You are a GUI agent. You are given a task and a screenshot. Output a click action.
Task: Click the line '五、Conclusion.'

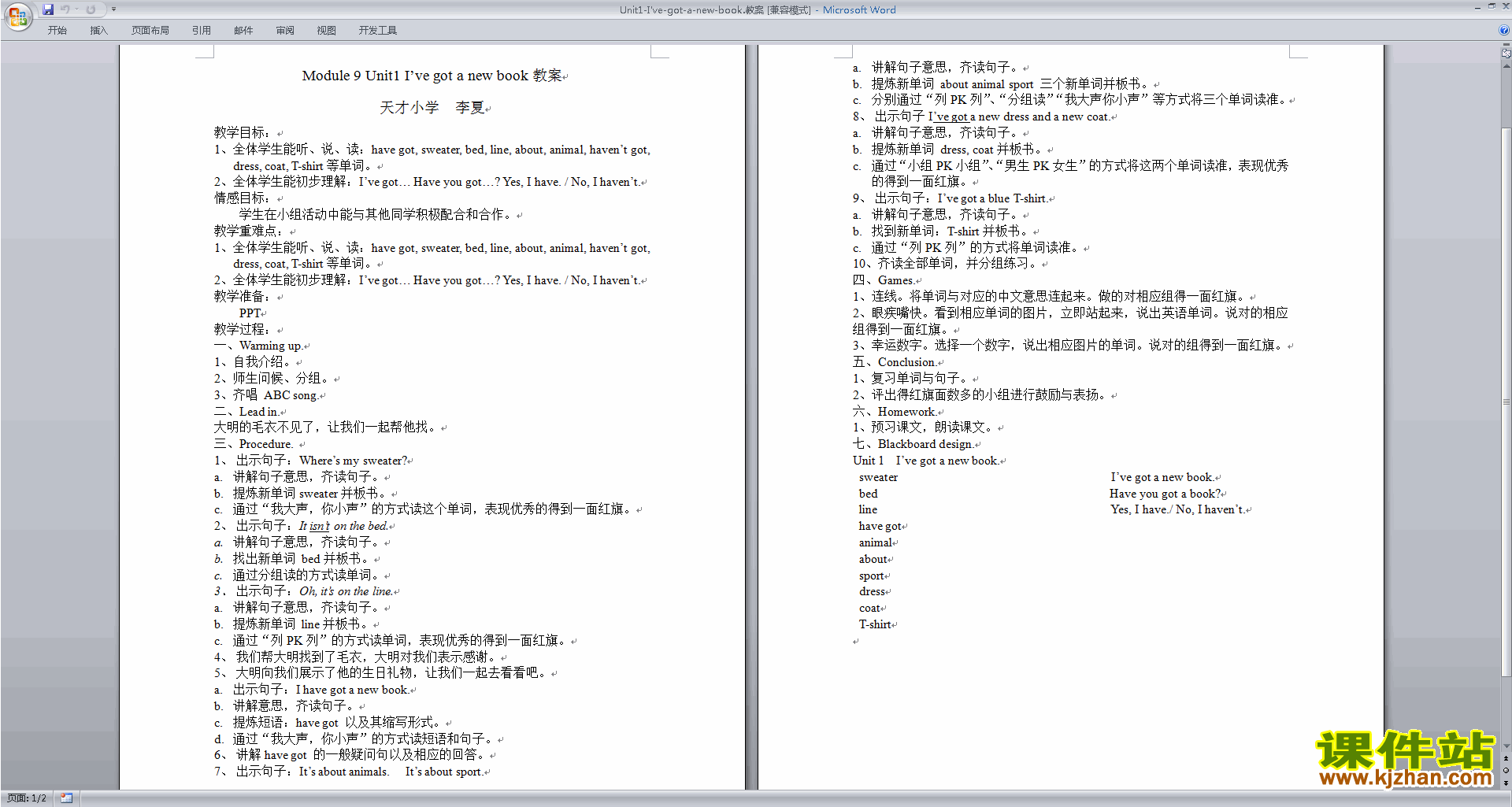(x=895, y=362)
